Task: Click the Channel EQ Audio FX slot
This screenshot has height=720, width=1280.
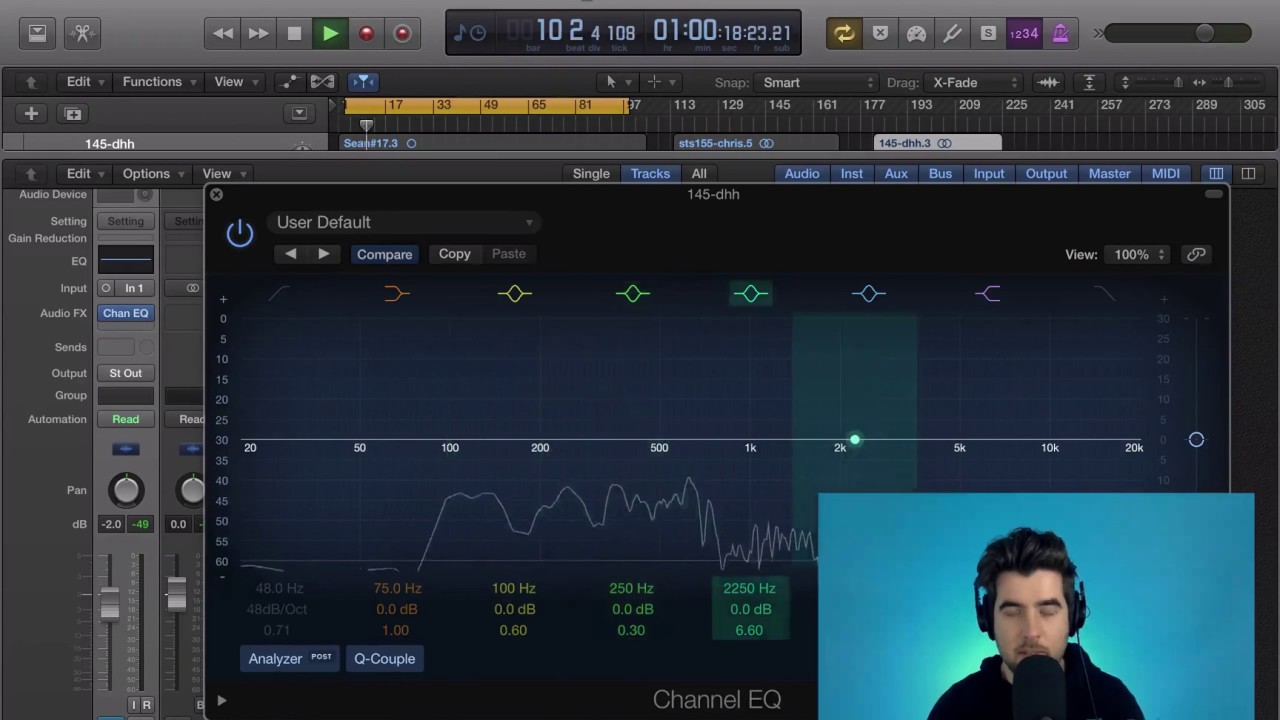Action: point(126,313)
